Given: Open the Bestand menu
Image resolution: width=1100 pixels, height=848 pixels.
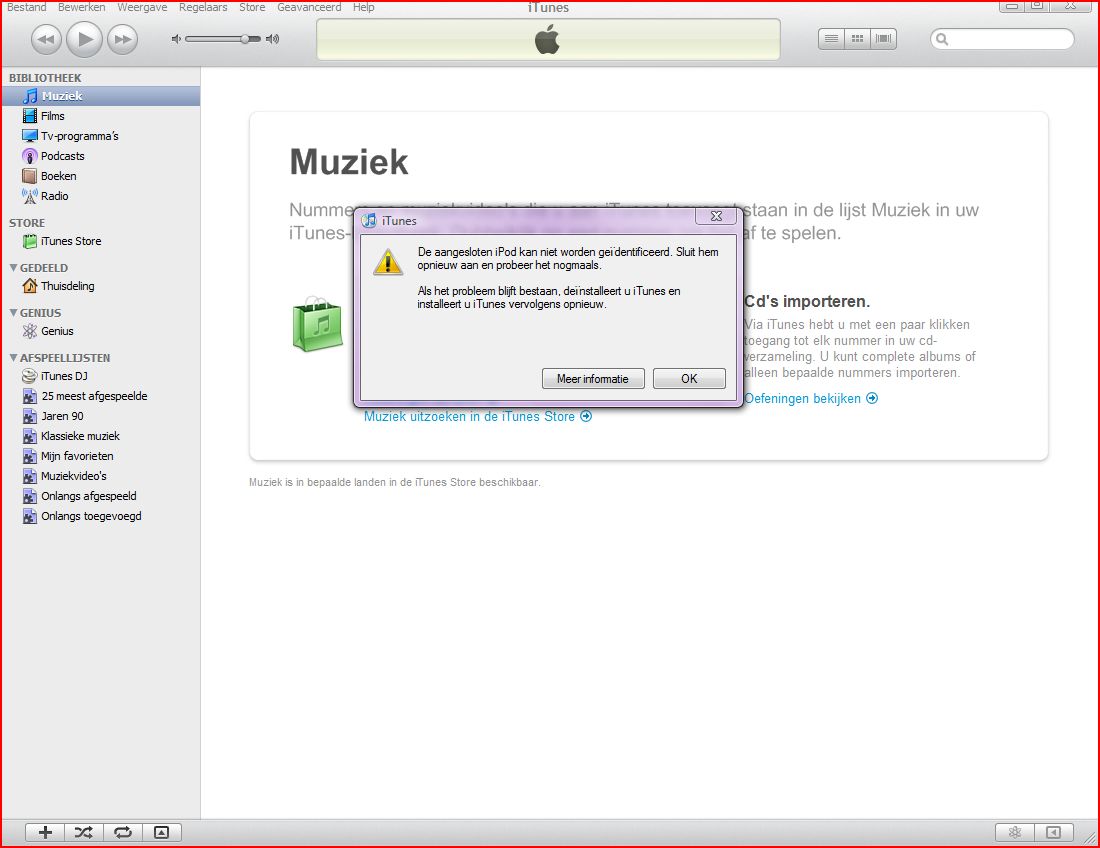Looking at the screenshot, I should (x=27, y=7).
